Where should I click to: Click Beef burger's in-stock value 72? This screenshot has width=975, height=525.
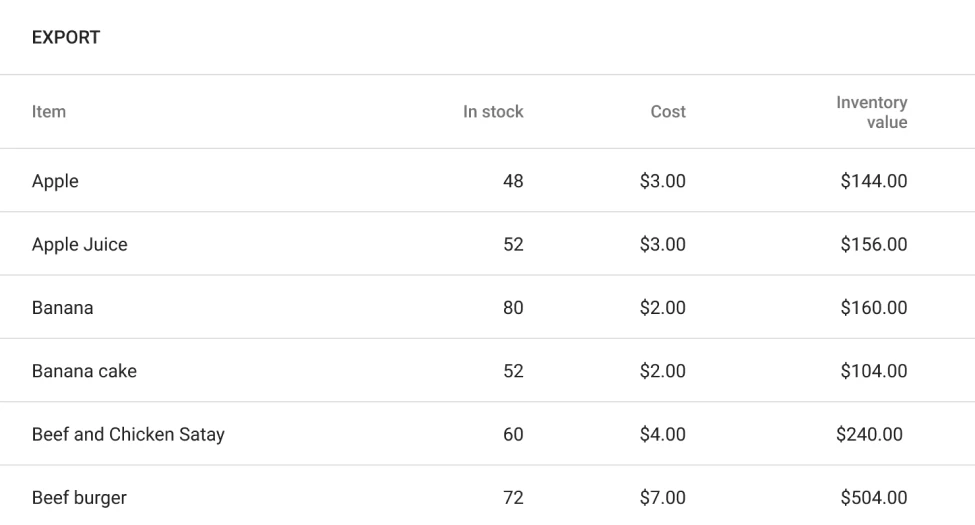(x=512, y=498)
